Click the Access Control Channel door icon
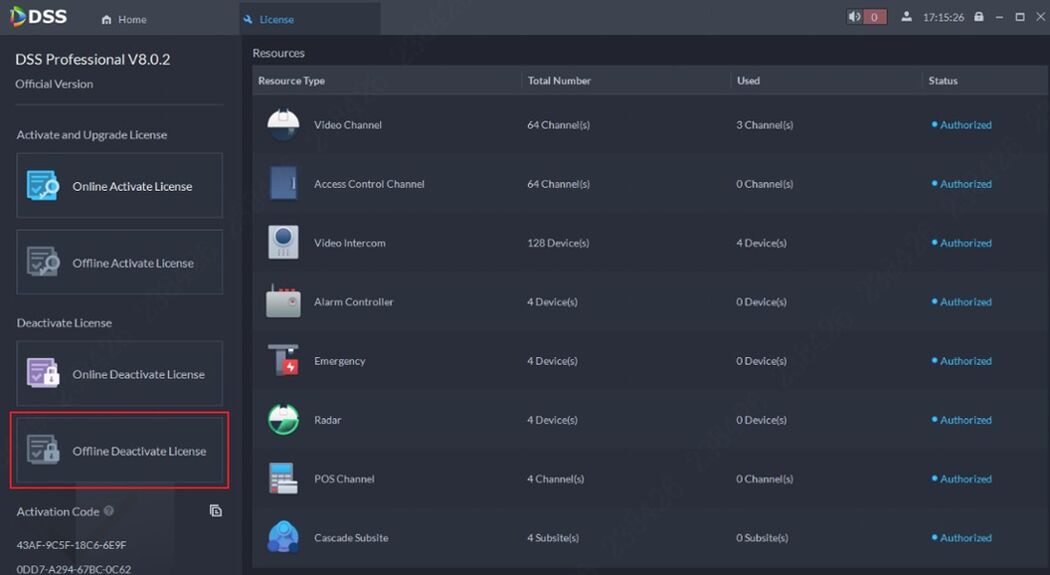Viewport: 1050px width, 575px height. pyautogui.click(x=283, y=183)
